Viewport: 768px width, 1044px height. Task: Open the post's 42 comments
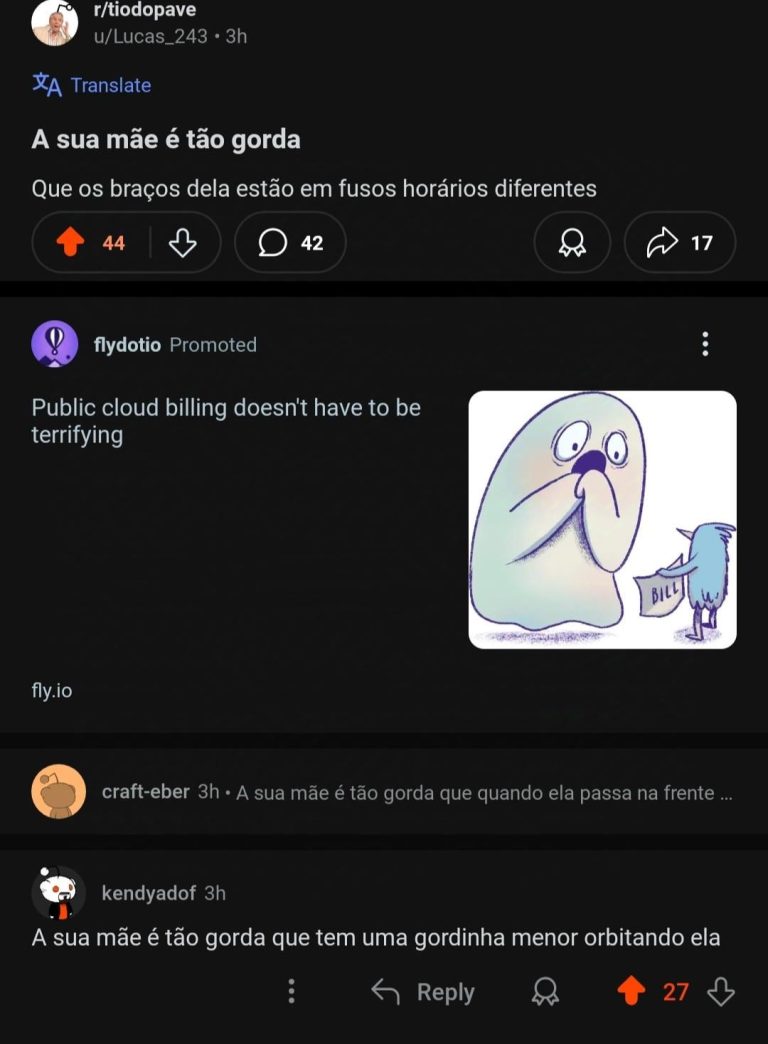click(290, 243)
